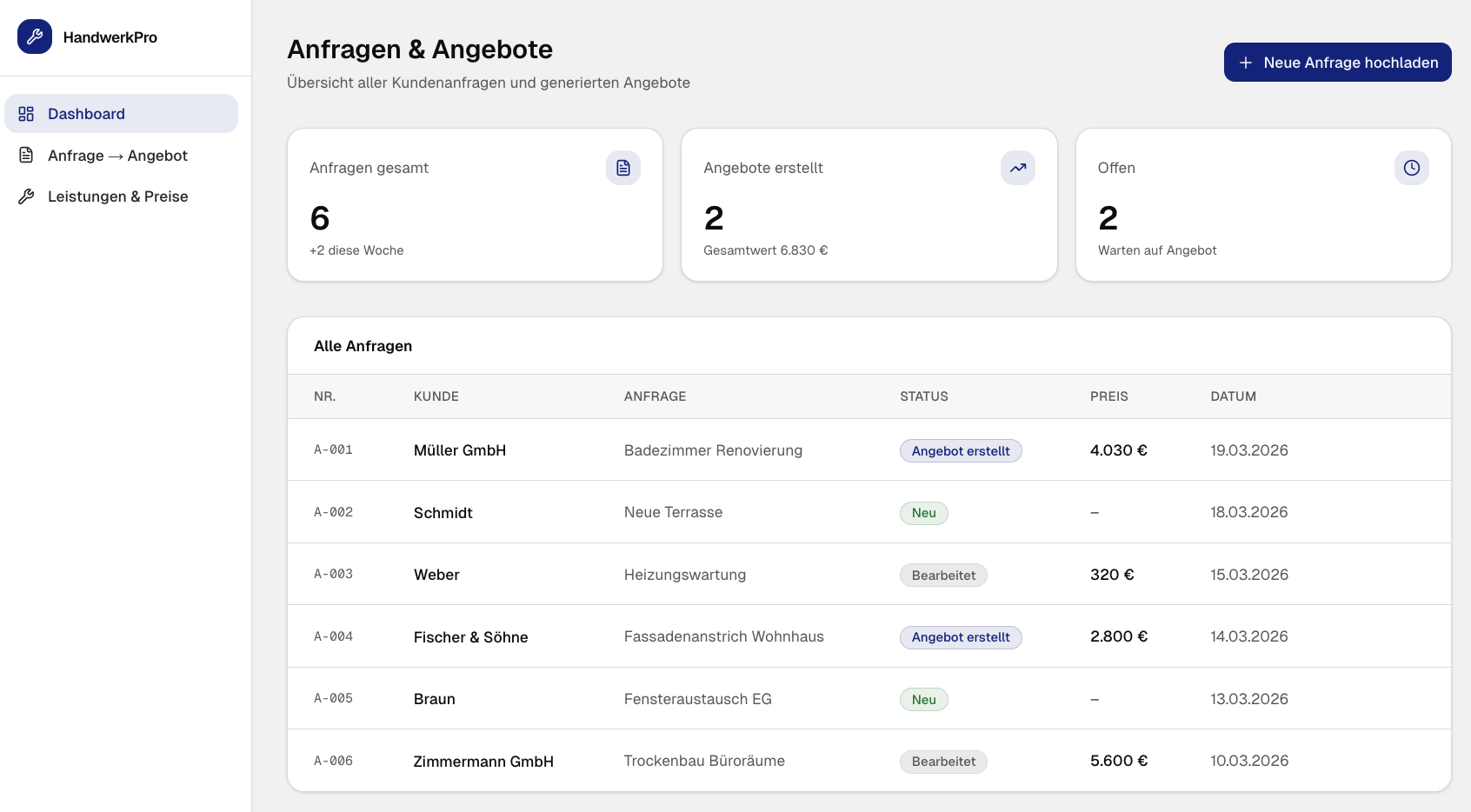1471x812 pixels.
Task: Click Bearbeitet badge in Weber row
Action: [x=943, y=576]
